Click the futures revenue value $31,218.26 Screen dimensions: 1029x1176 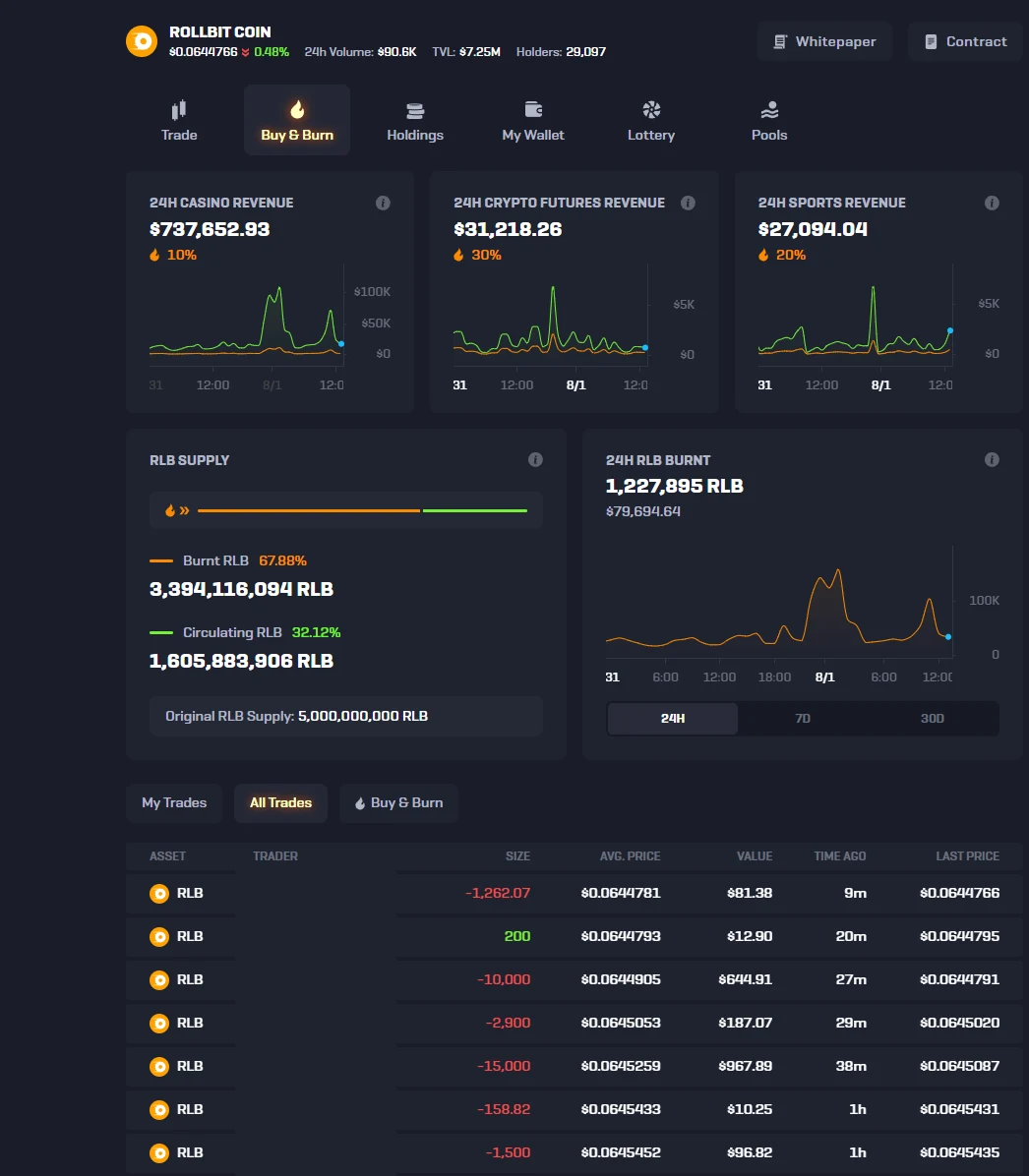click(508, 229)
